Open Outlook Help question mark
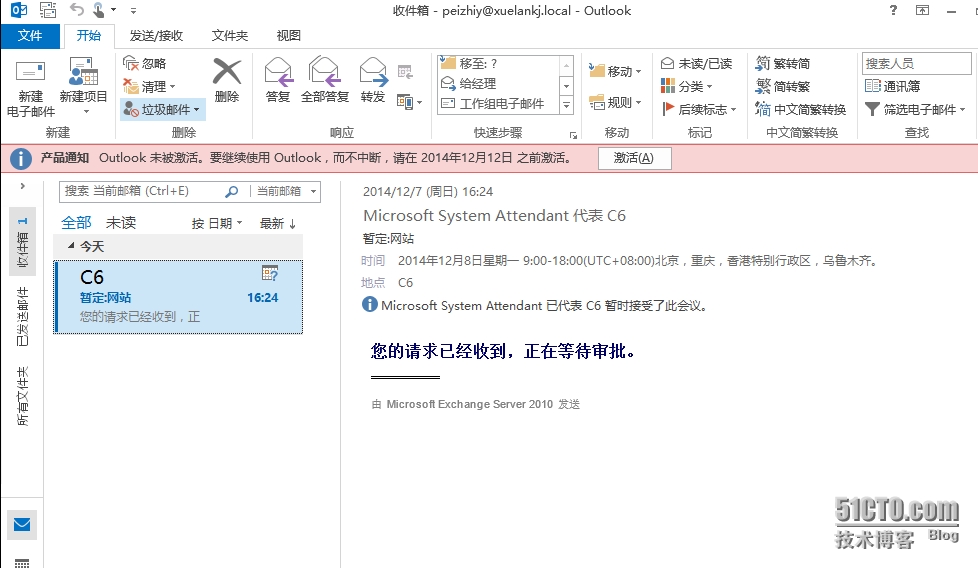 [893, 10]
